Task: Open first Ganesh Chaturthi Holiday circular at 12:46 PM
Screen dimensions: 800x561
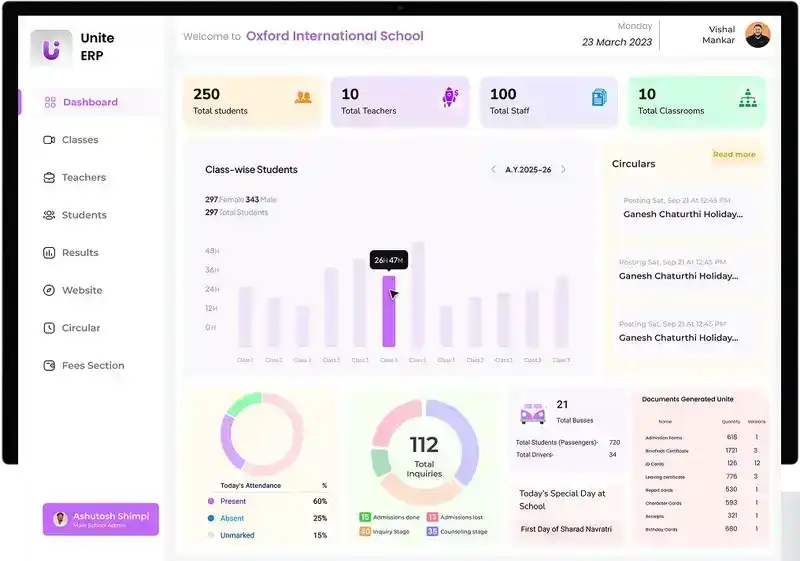Action: click(683, 208)
